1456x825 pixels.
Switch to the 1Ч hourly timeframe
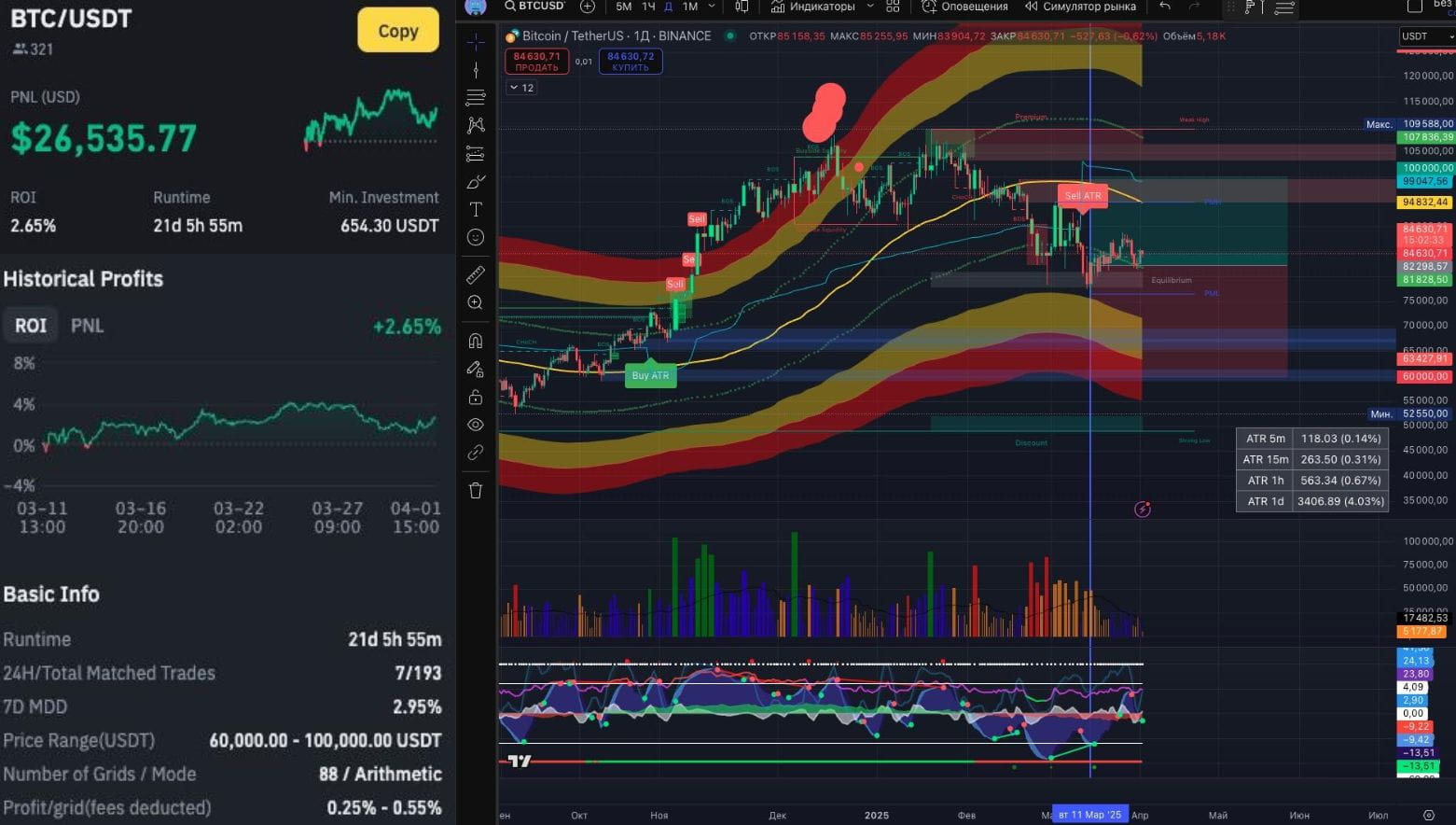(648, 7)
